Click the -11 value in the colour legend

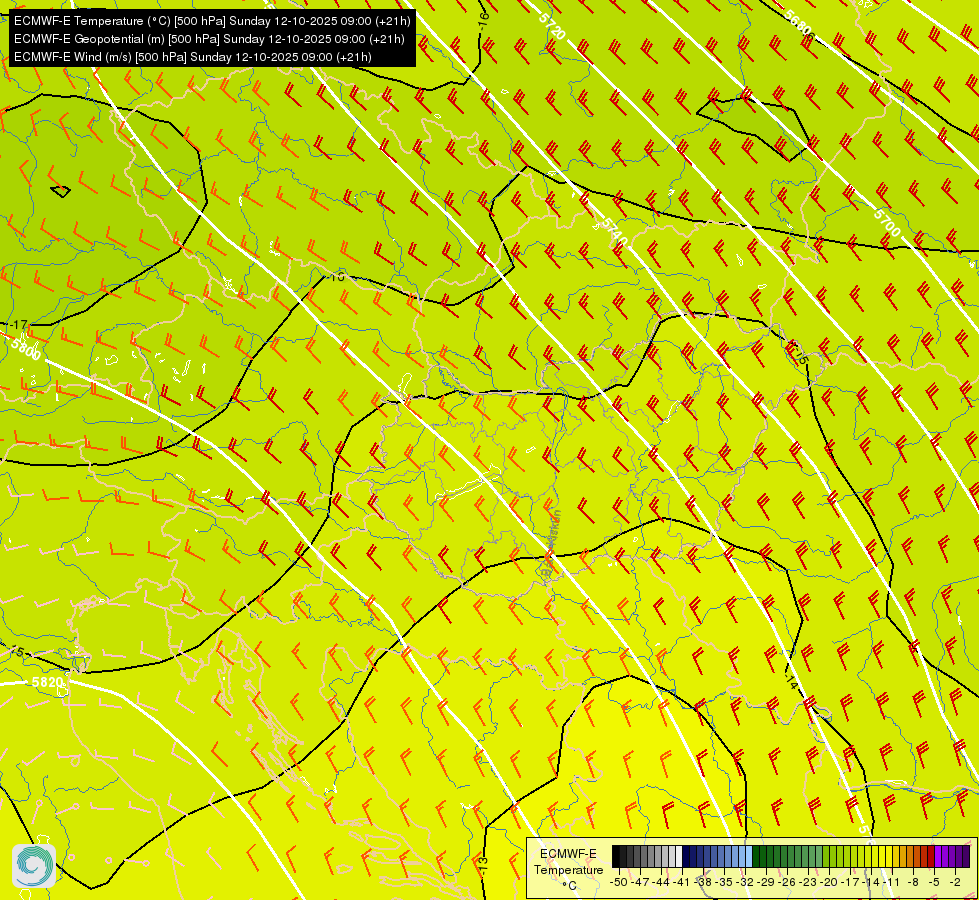892,883
